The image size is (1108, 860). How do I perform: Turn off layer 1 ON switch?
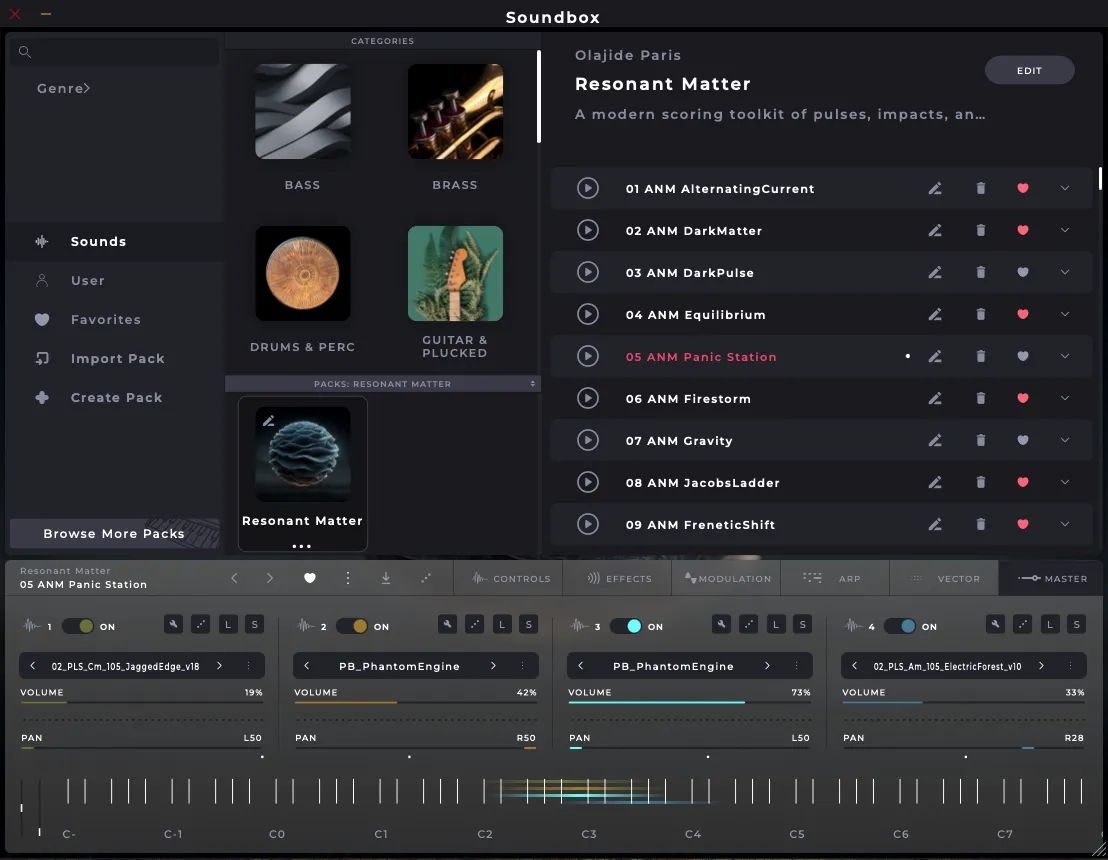point(78,626)
